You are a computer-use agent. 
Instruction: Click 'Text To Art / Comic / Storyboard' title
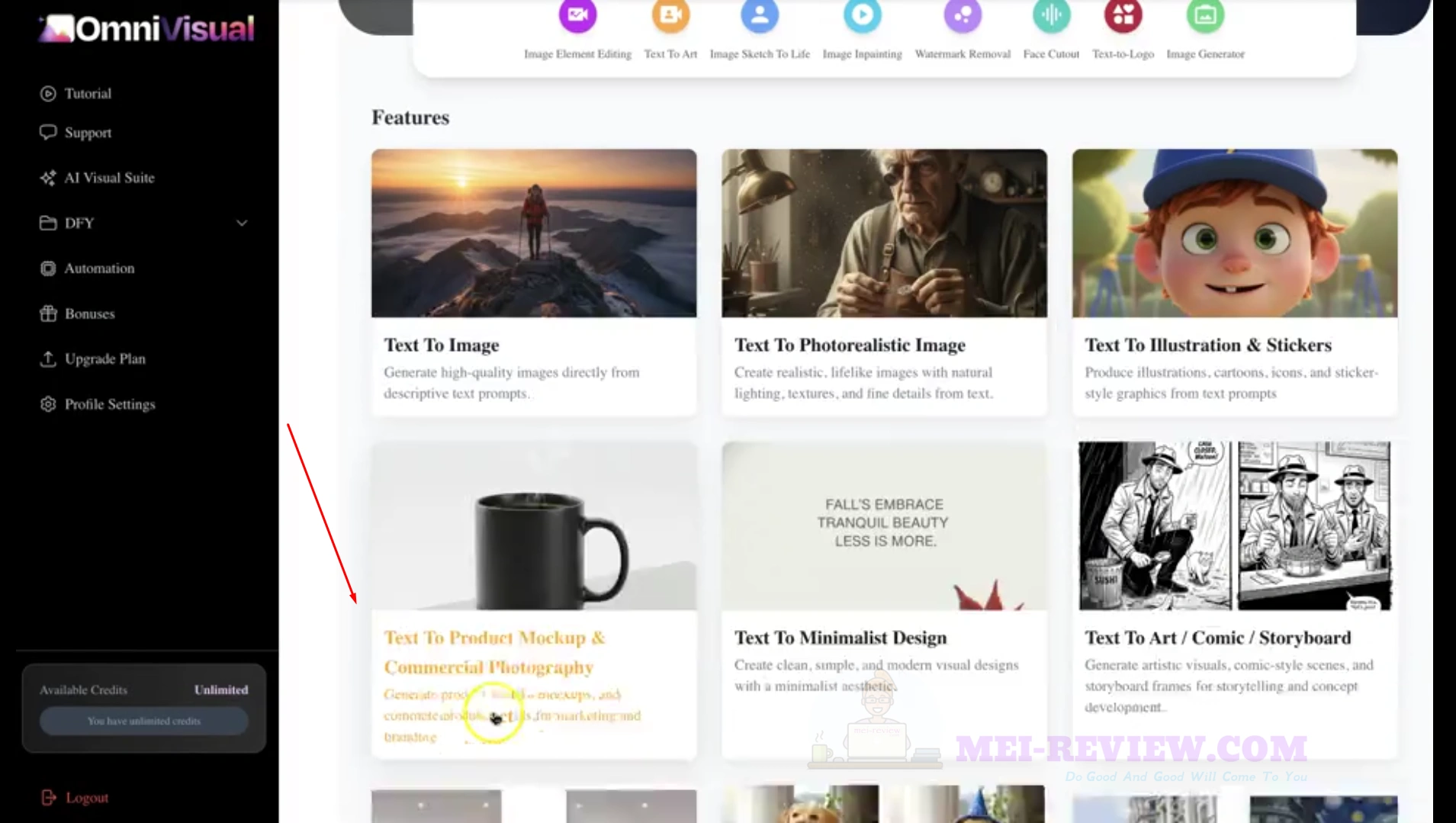click(x=1218, y=638)
